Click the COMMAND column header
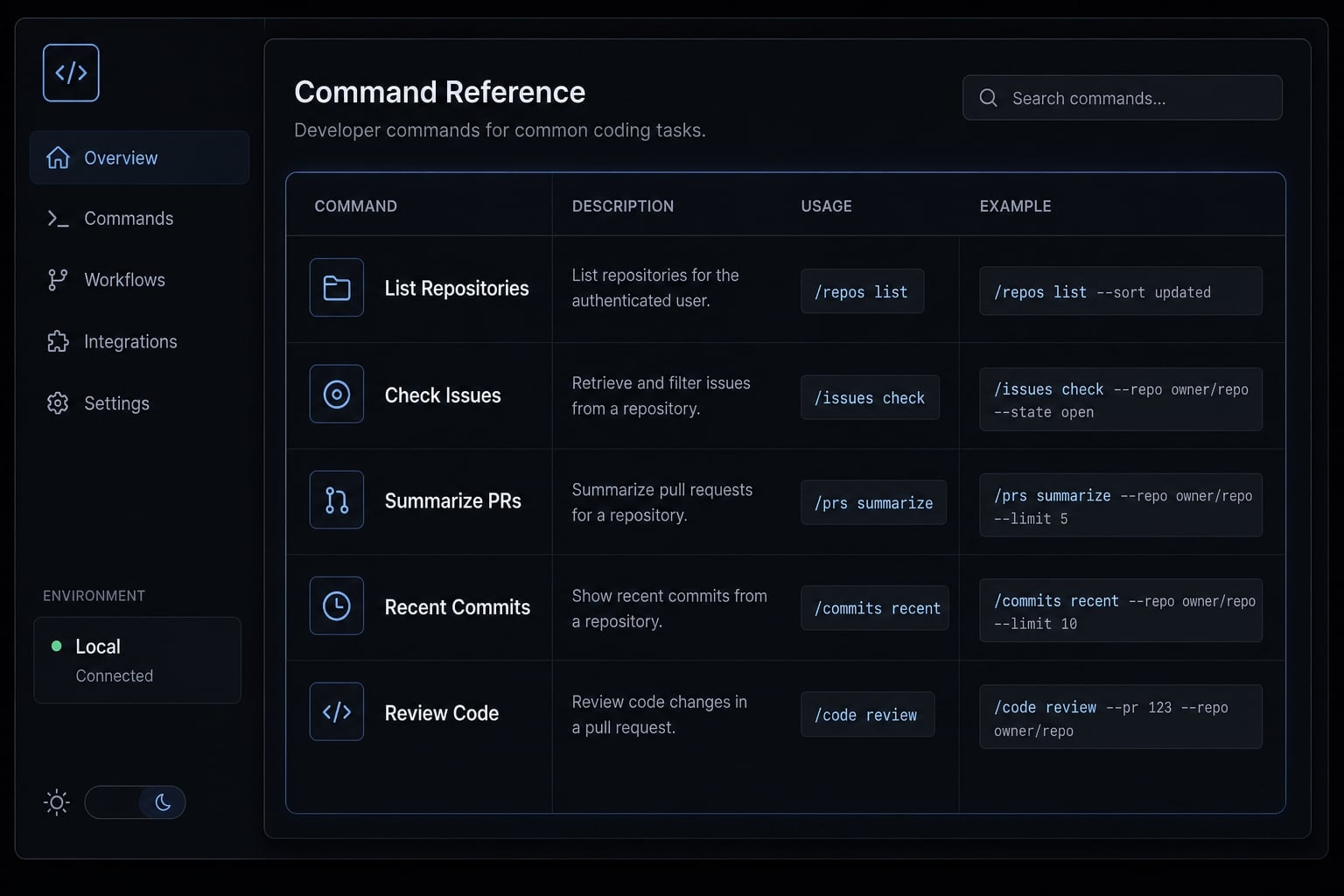Screen dimensions: 1344x896 355,206
